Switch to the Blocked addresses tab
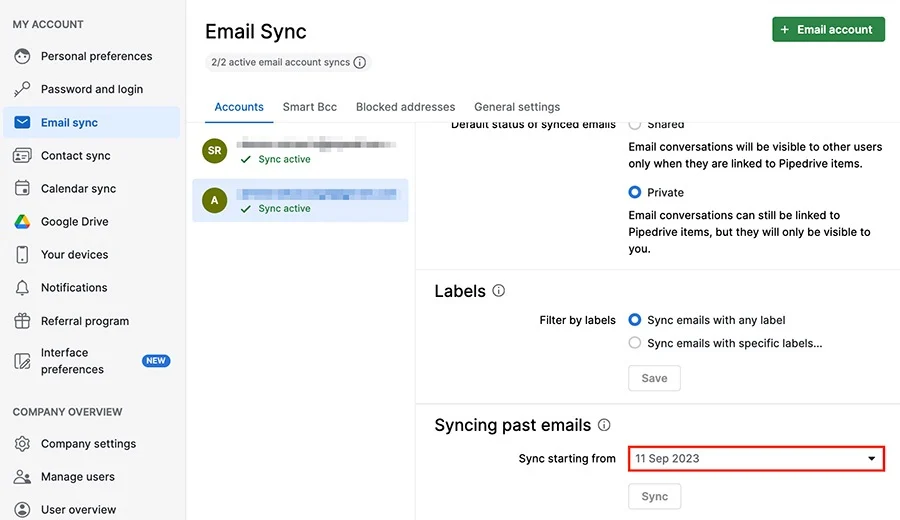900x520 pixels. tap(405, 107)
